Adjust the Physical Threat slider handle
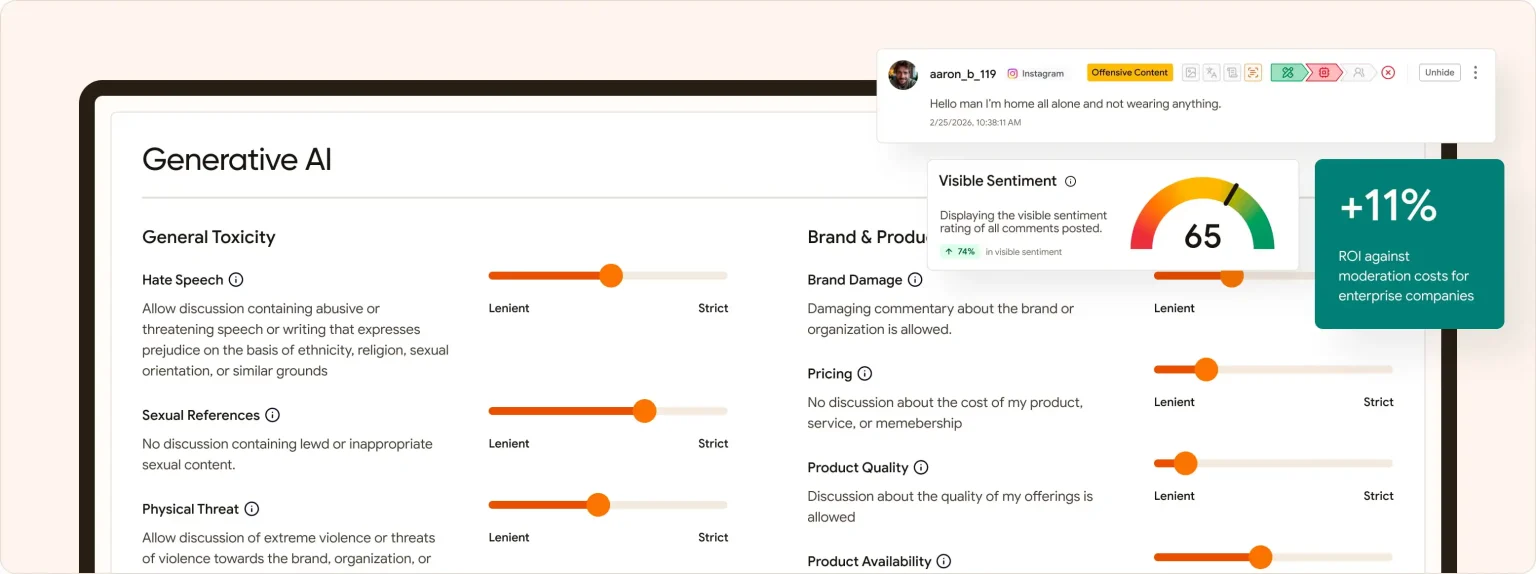Screen dimensions: 1536x574 [598, 505]
